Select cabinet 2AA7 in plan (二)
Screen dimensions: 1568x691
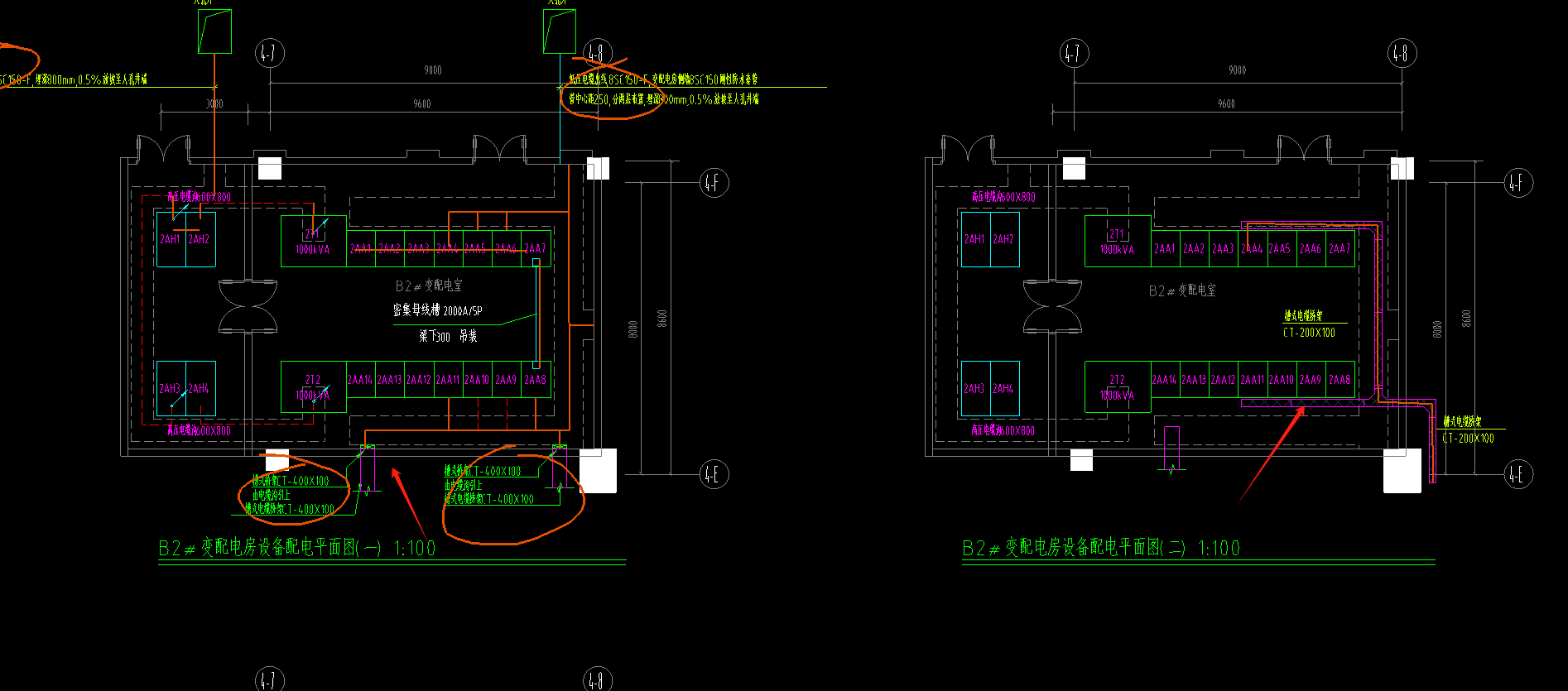(1340, 248)
